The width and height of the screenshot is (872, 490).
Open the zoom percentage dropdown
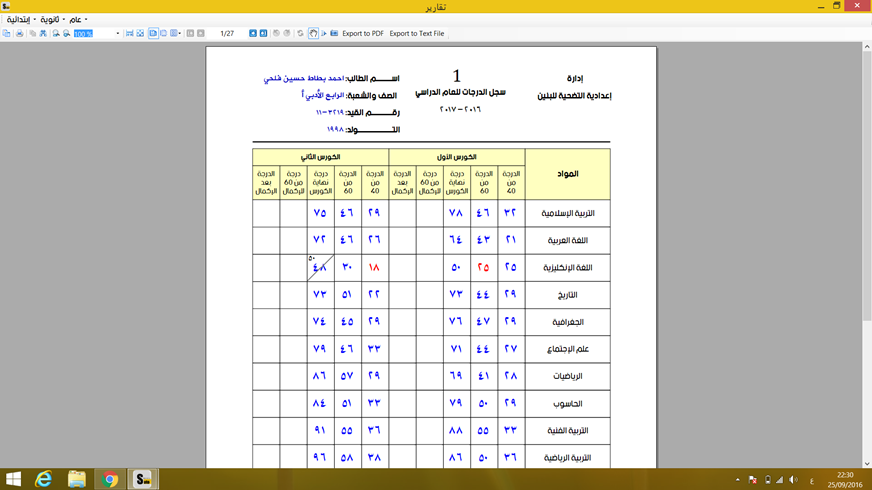117,34
